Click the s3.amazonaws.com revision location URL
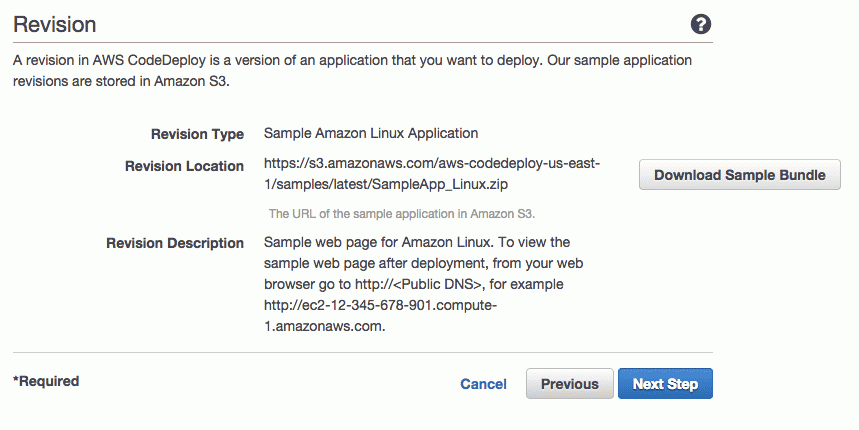Viewport: 859px width, 430px height. pos(432,174)
